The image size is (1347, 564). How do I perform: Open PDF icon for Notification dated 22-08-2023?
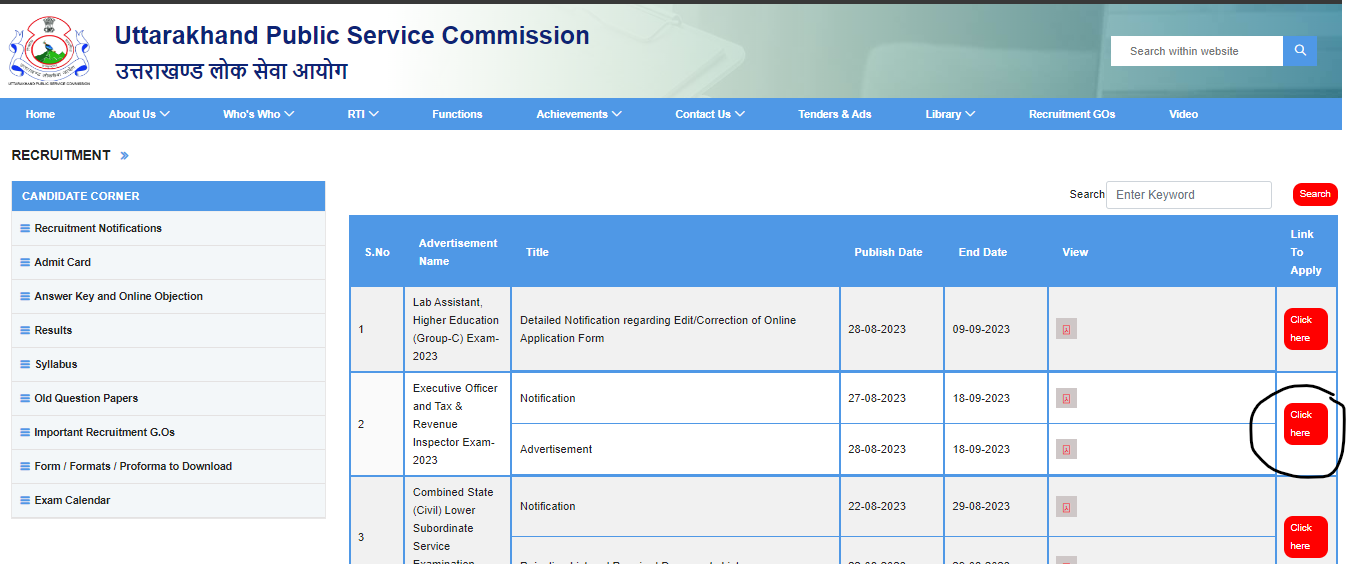1066,507
